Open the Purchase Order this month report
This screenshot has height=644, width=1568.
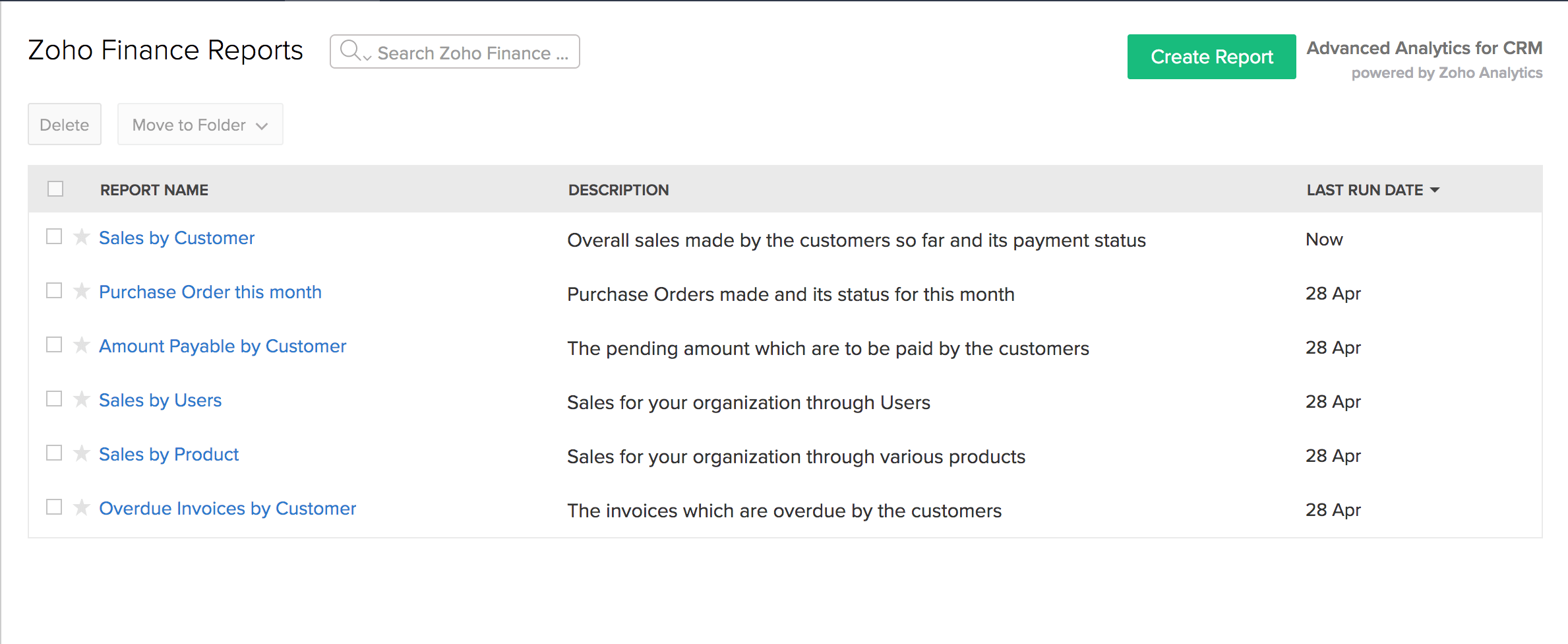pos(210,292)
